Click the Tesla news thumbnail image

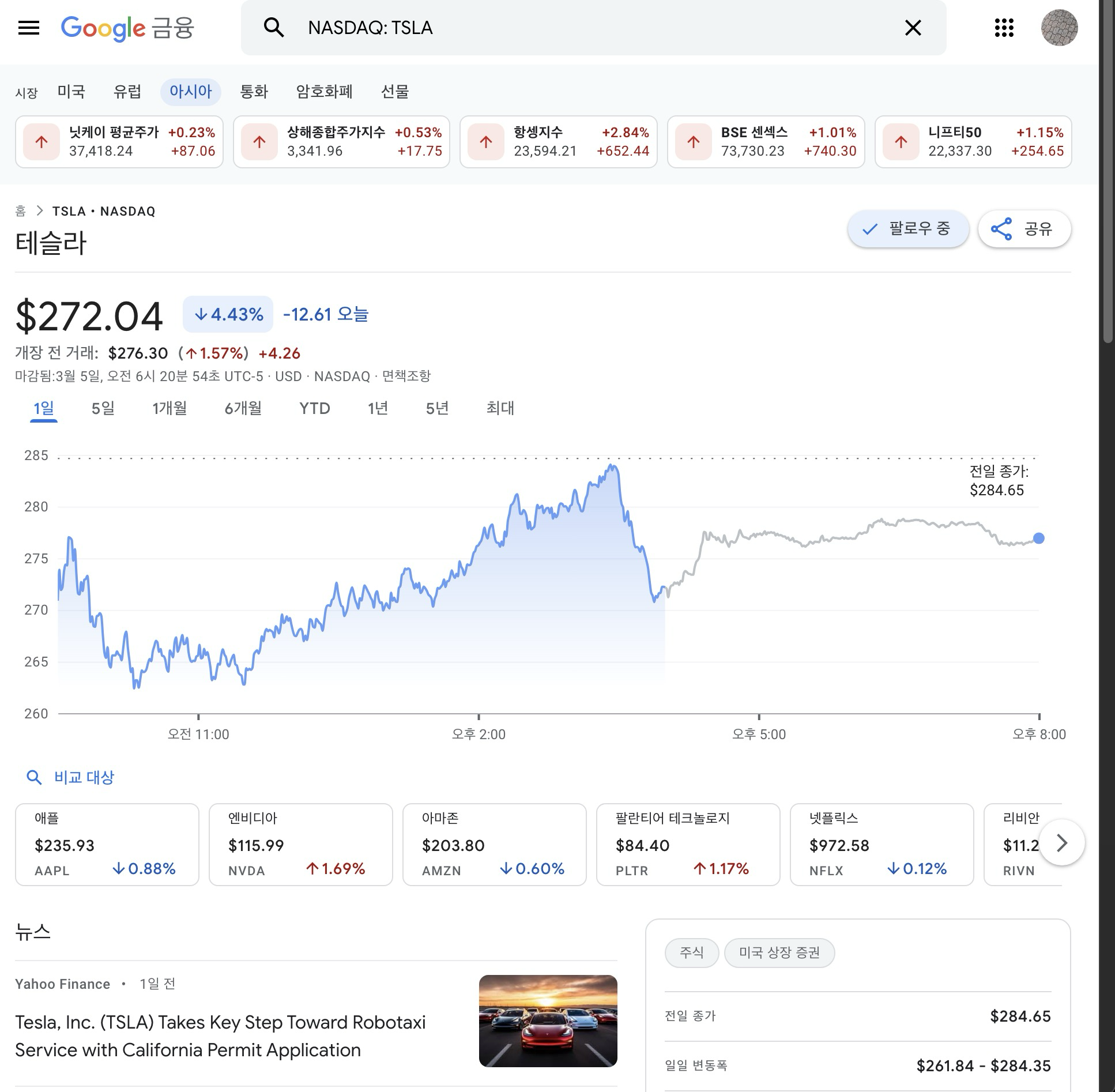(x=548, y=1021)
